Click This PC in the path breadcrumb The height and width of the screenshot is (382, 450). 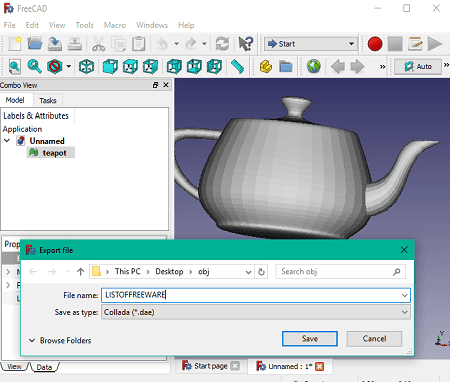(128, 272)
